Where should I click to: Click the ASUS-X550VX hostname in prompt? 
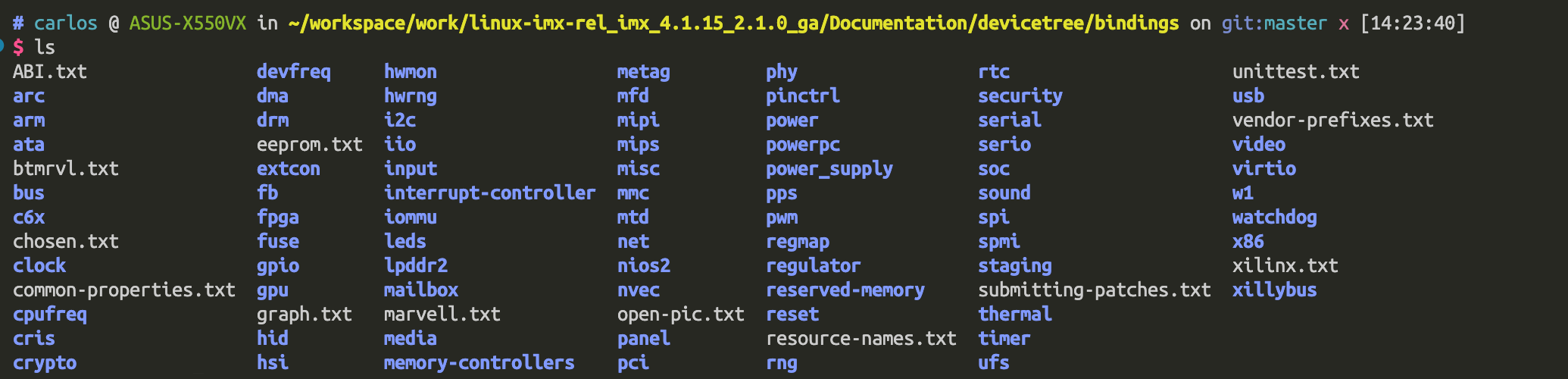[x=187, y=23]
